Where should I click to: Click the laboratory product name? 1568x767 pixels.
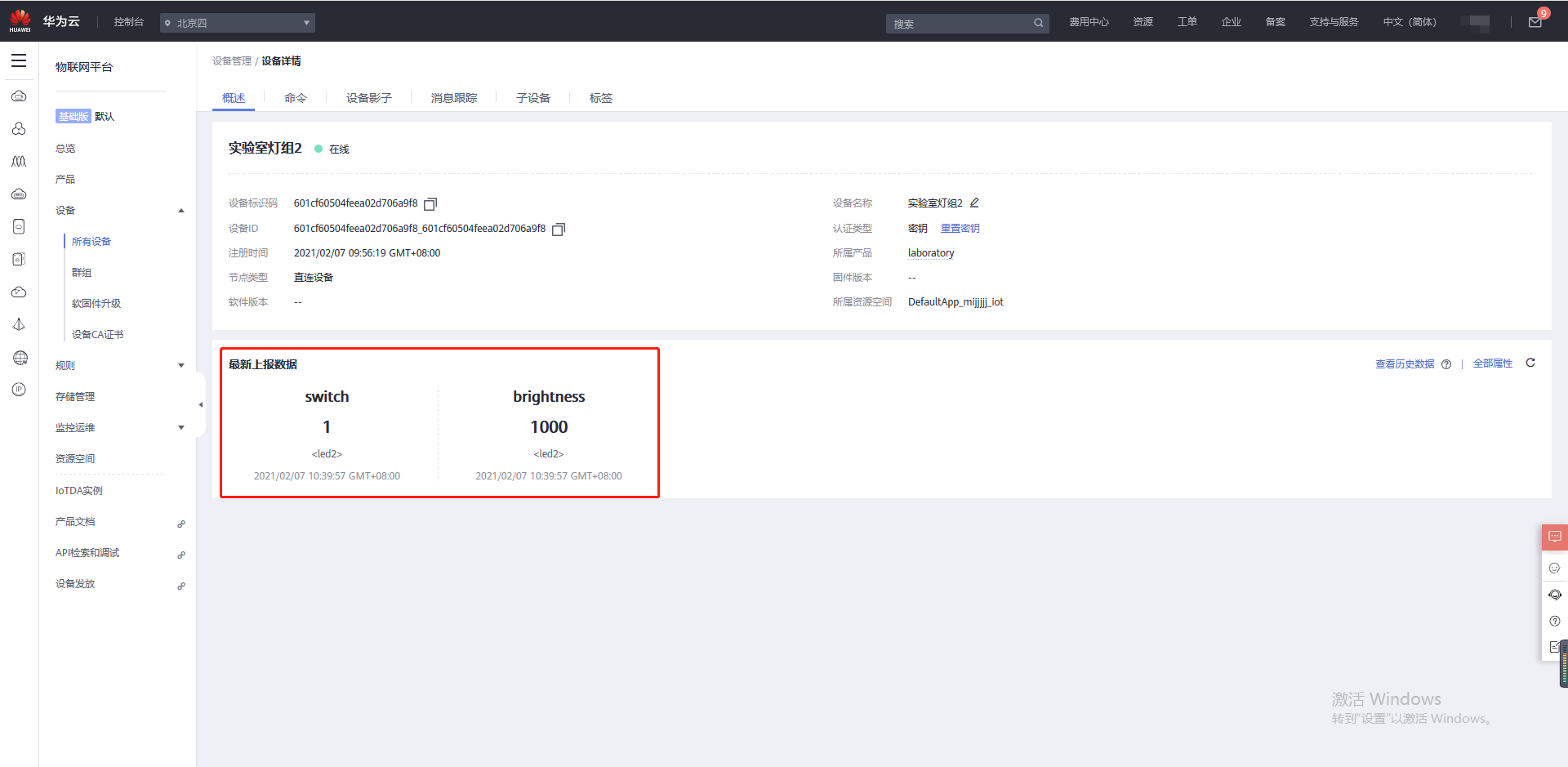(x=931, y=253)
